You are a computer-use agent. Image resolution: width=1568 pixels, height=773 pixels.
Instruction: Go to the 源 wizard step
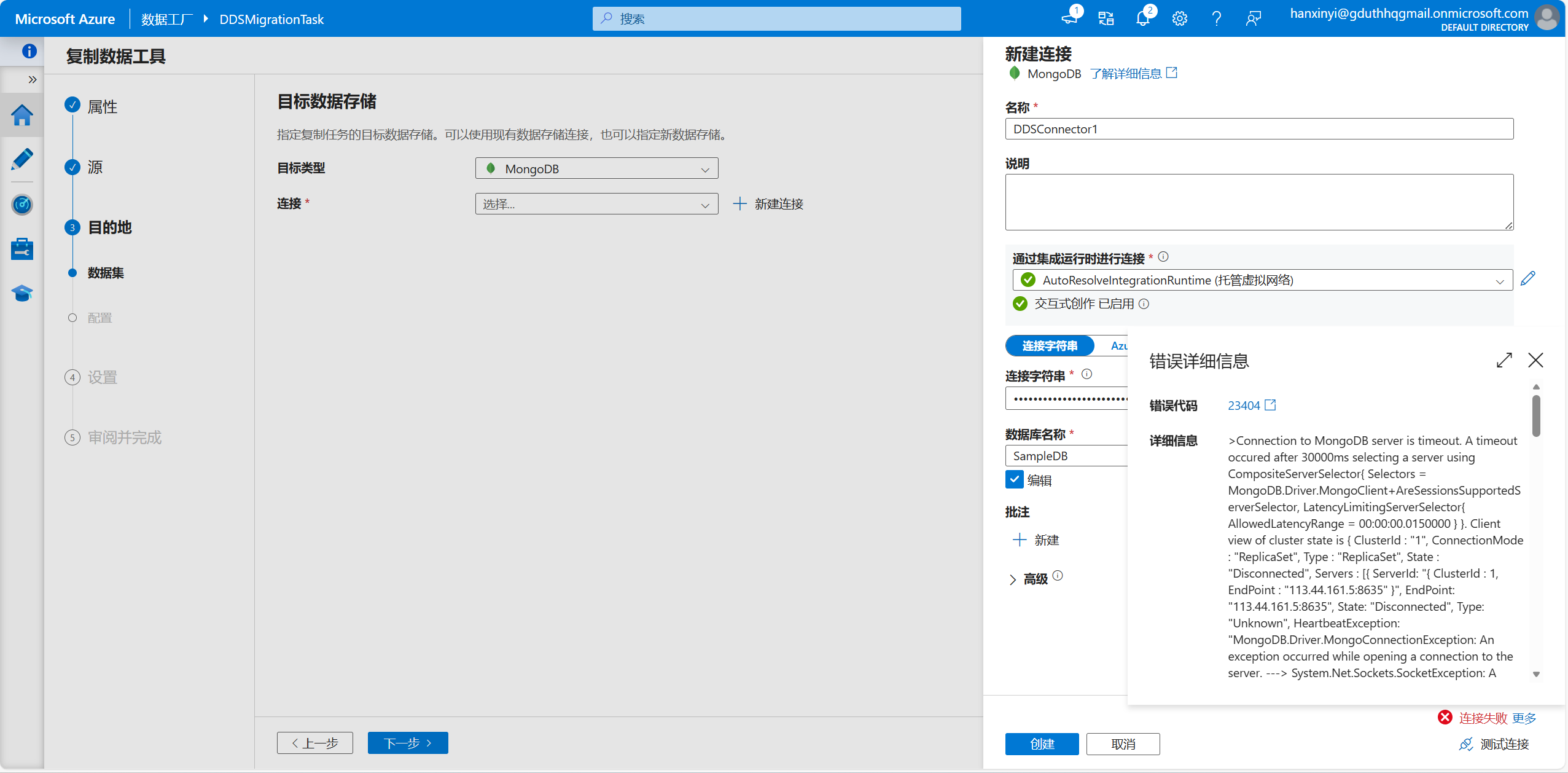point(95,167)
